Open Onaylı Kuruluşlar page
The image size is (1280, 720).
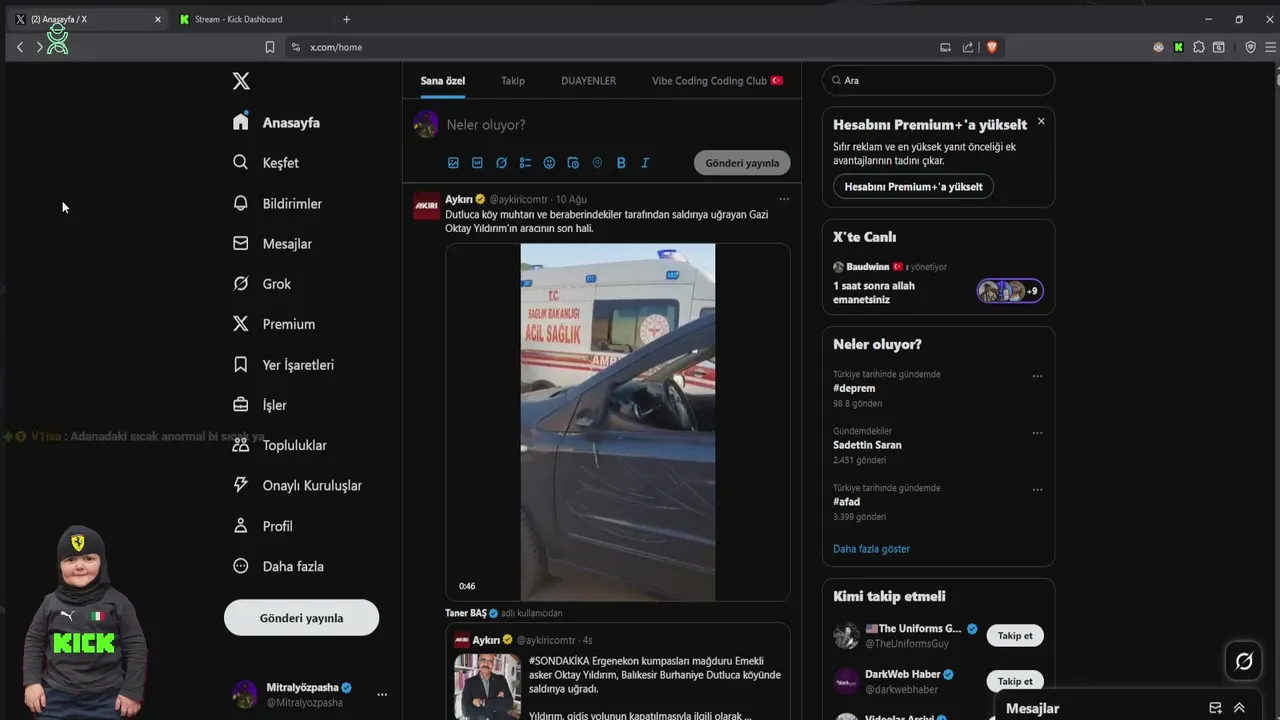297,485
